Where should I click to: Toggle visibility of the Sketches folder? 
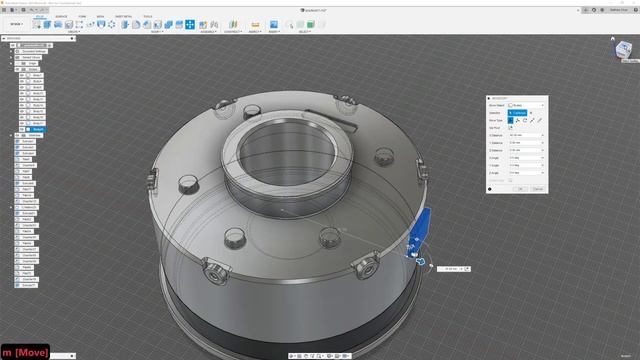point(17,135)
